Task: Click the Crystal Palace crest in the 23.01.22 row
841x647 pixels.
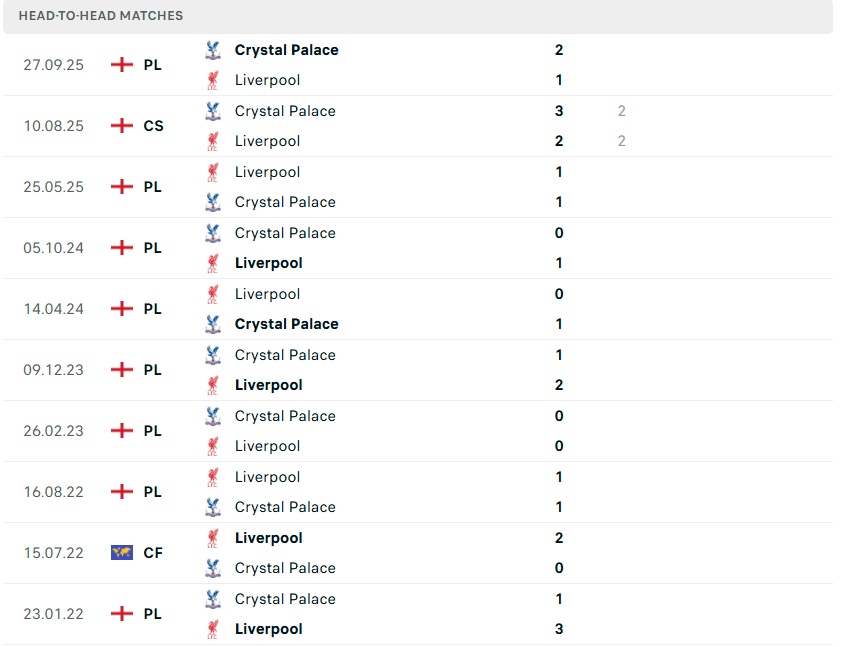Action: click(213, 598)
